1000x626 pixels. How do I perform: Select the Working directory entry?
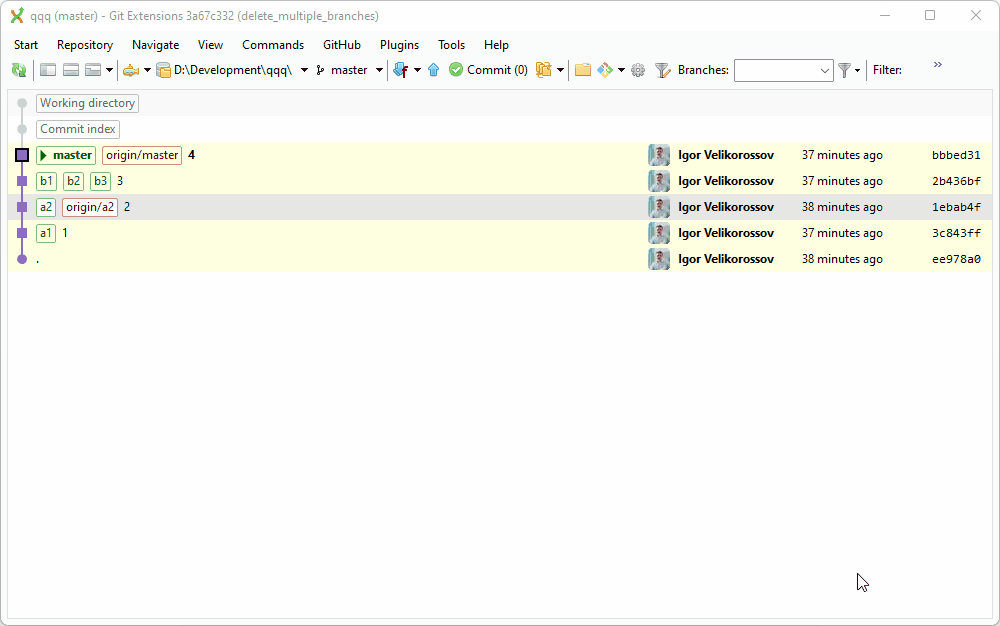tap(87, 103)
